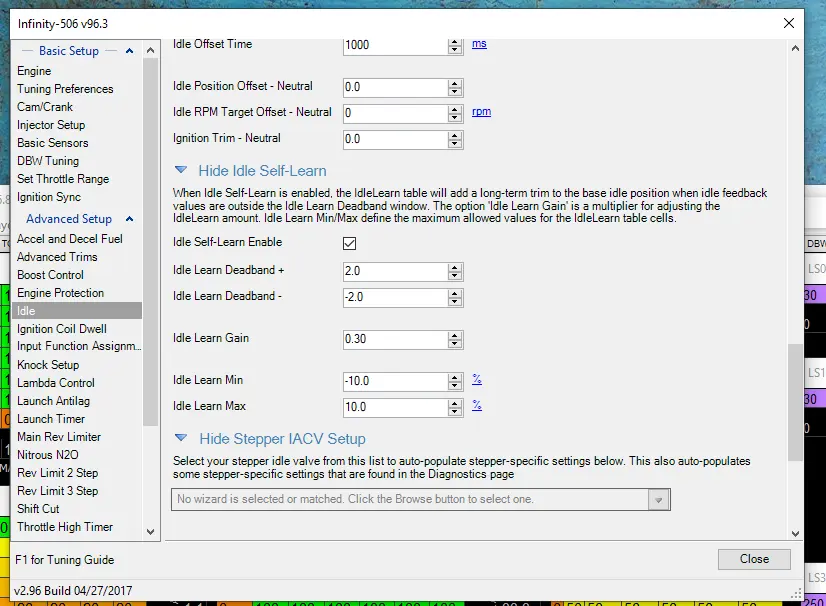Click the Close button
This screenshot has height=606, width=826.
click(x=754, y=559)
